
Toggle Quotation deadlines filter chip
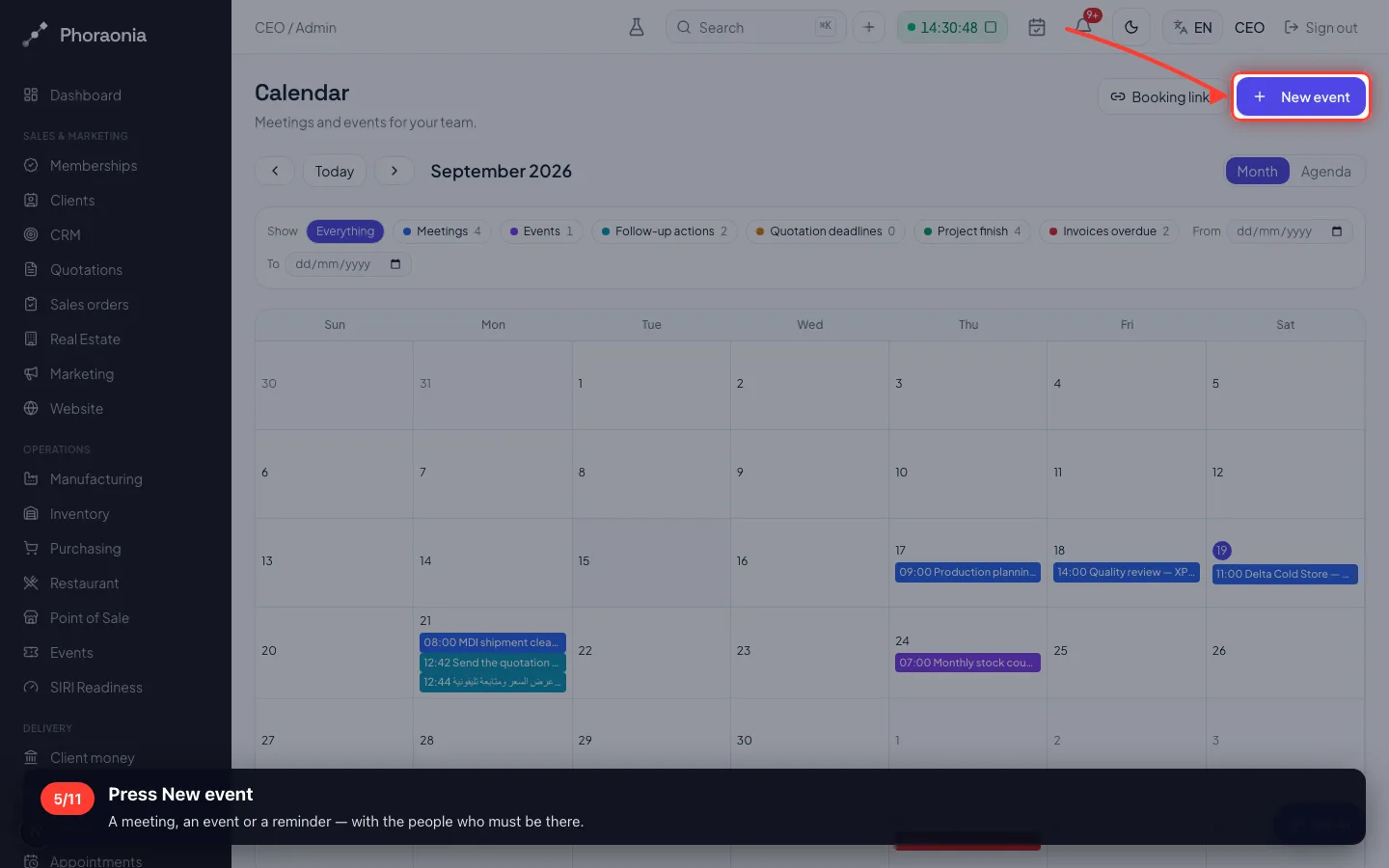pos(826,231)
